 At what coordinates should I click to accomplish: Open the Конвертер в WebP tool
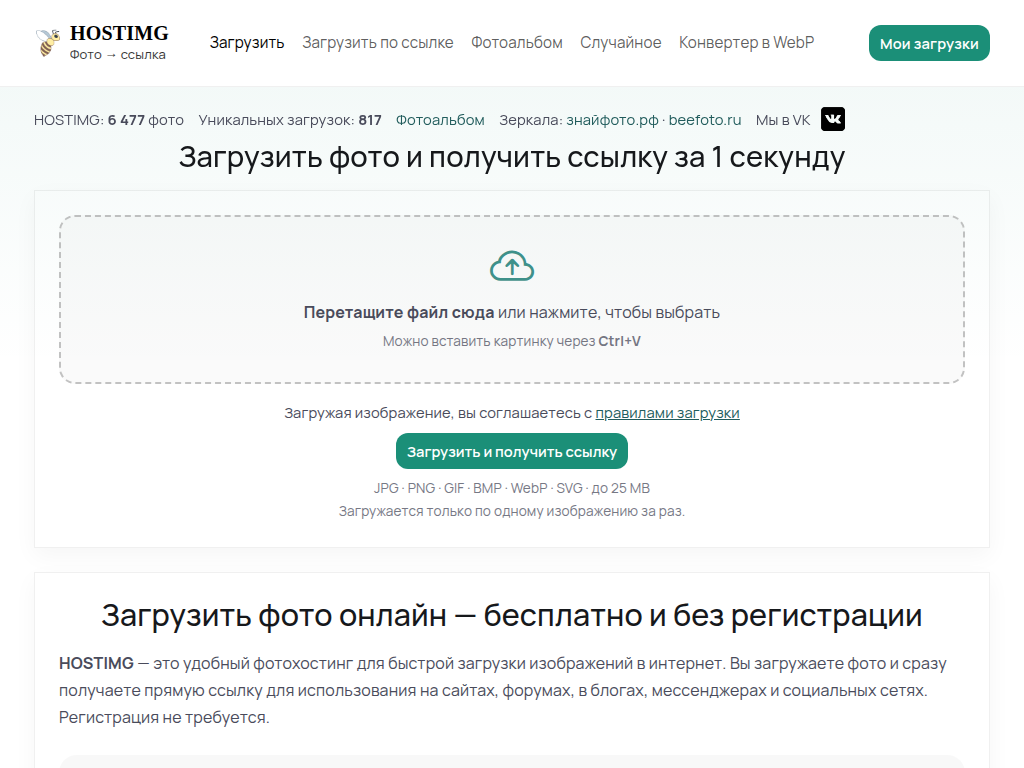coord(746,43)
